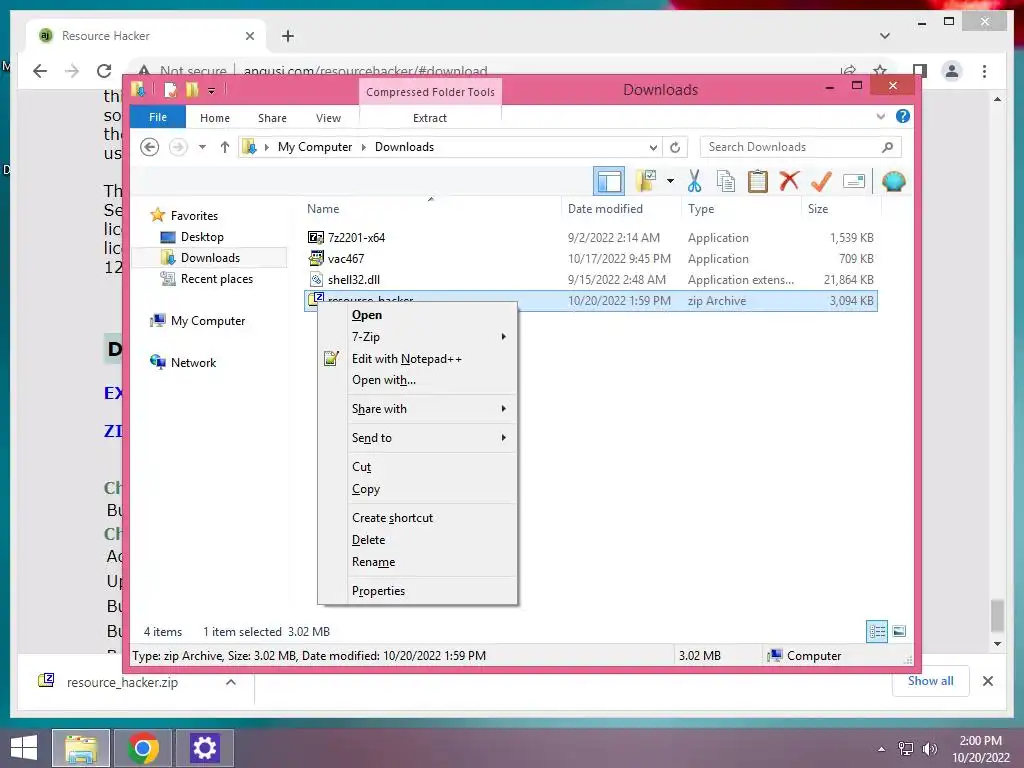
Task: Open the File ribbon tab
Action: point(158,117)
